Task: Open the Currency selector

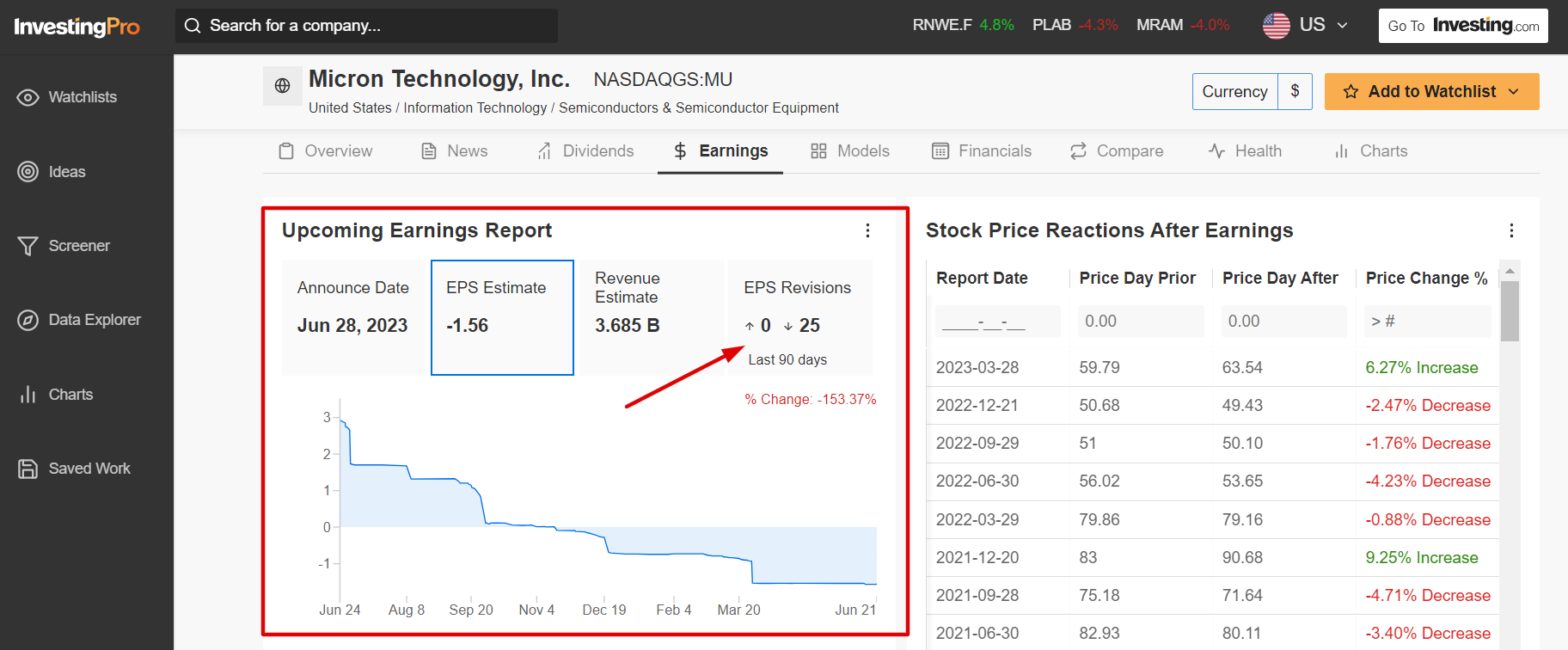Action: coord(1235,91)
